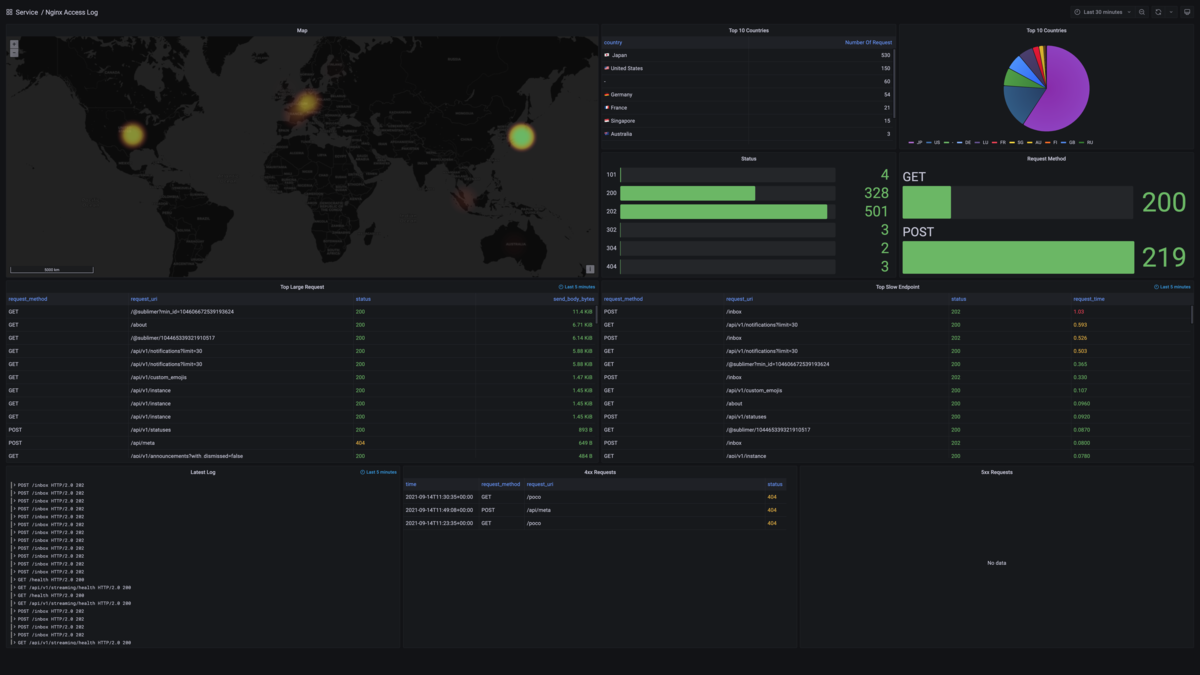The height and width of the screenshot is (675, 1200).
Task: Refresh the dashboard with the refresh icon
Action: click(x=1158, y=12)
